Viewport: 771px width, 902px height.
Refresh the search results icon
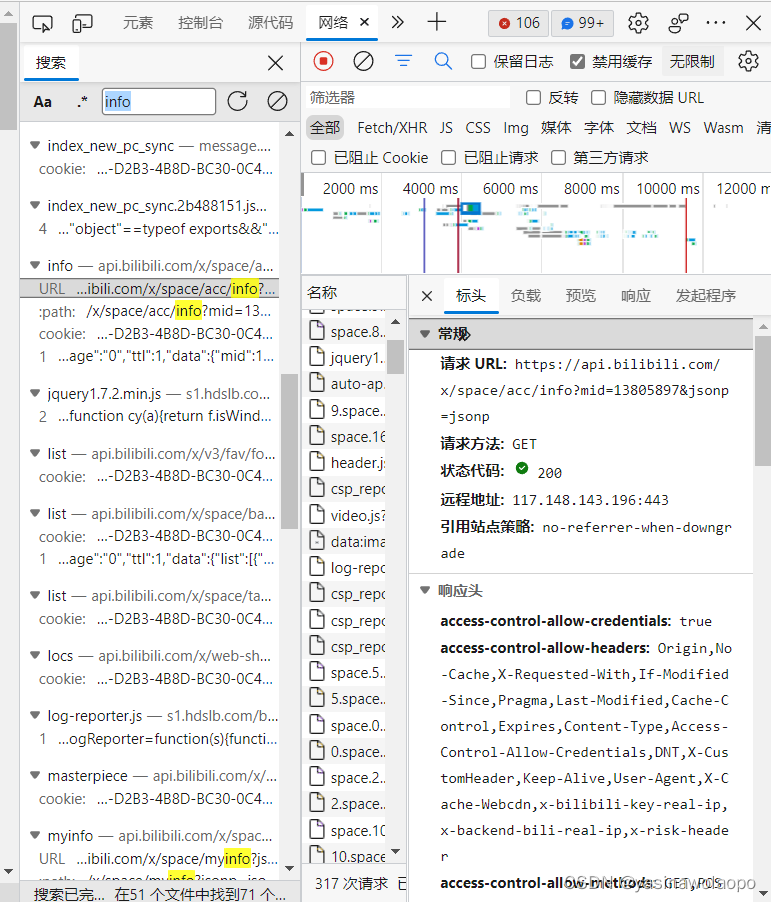point(238,101)
